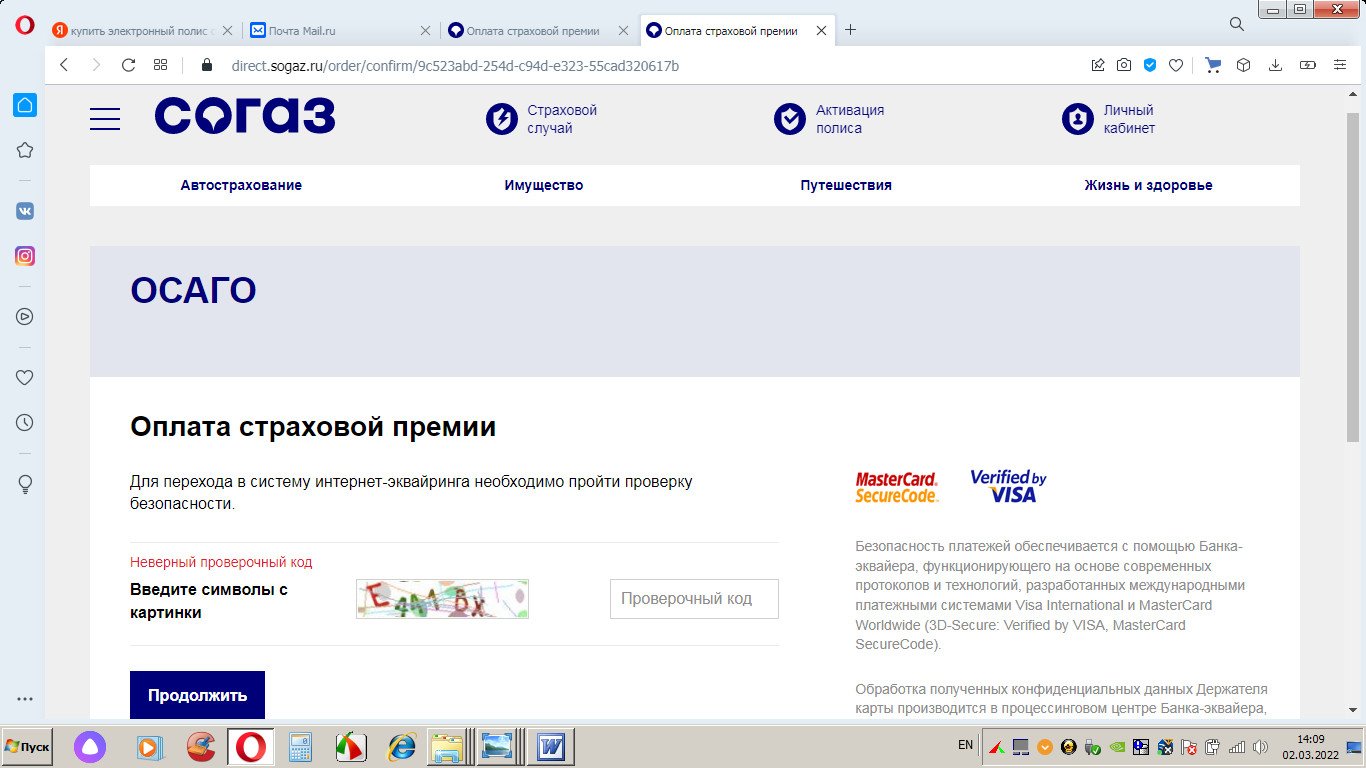Image resolution: width=1366 pixels, height=768 pixels.
Task: Open the Speed Dial grid icon
Action: click(160, 65)
